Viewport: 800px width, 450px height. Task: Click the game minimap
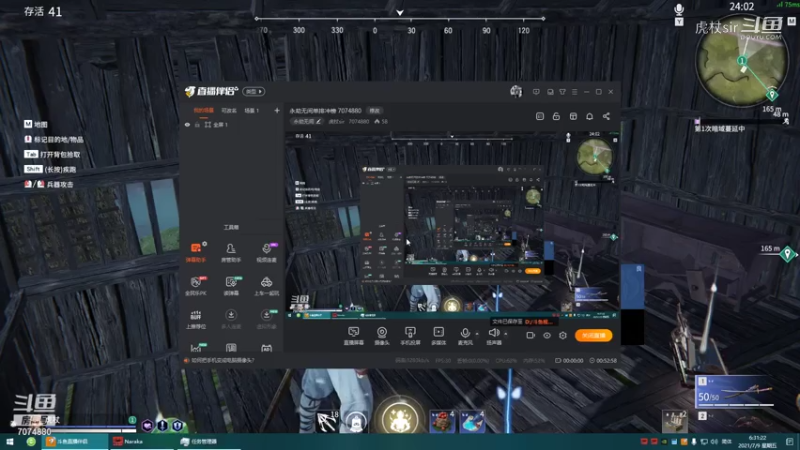pos(742,62)
